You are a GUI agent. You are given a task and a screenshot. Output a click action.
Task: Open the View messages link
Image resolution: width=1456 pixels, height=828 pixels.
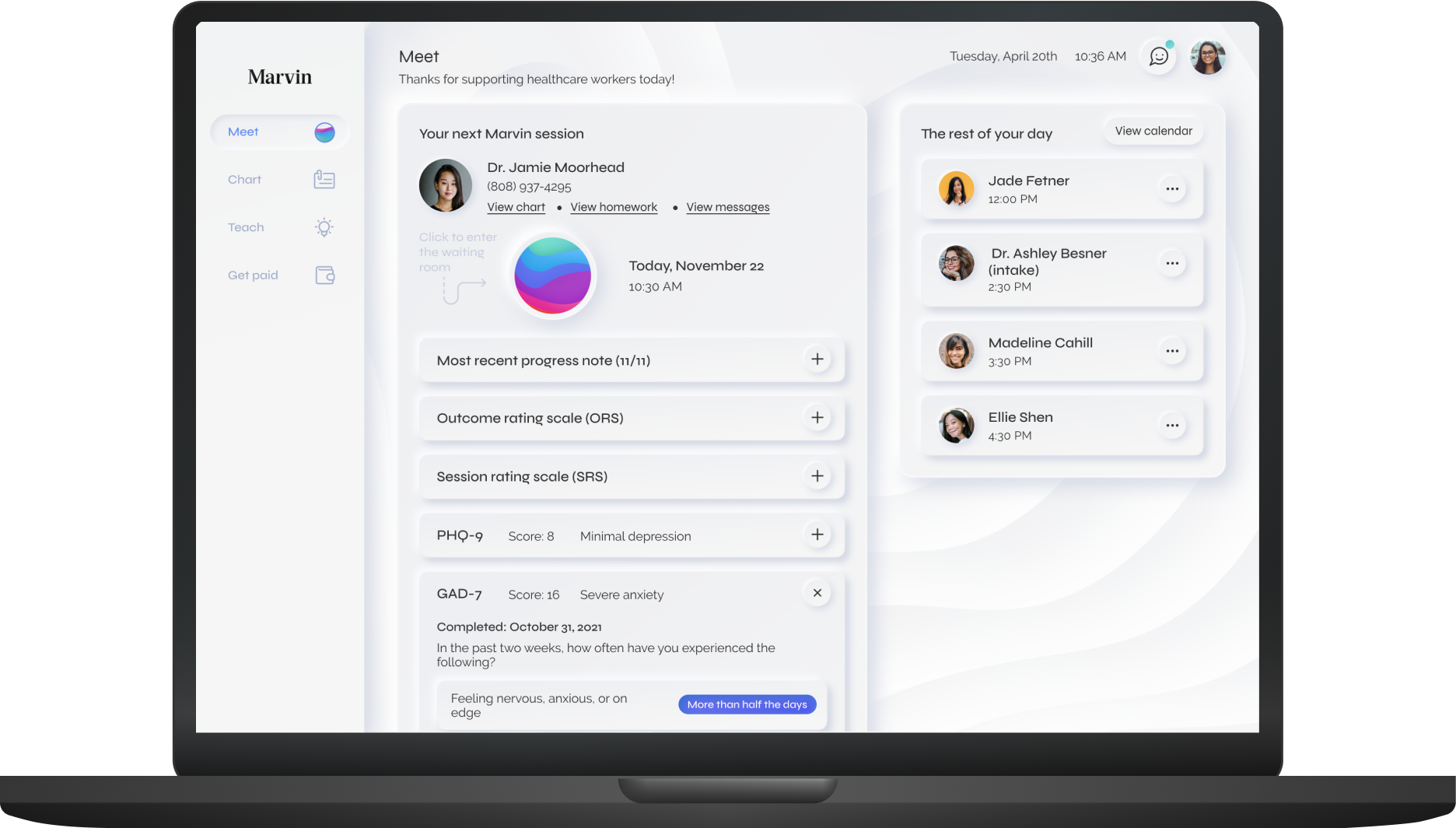click(x=728, y=207)
